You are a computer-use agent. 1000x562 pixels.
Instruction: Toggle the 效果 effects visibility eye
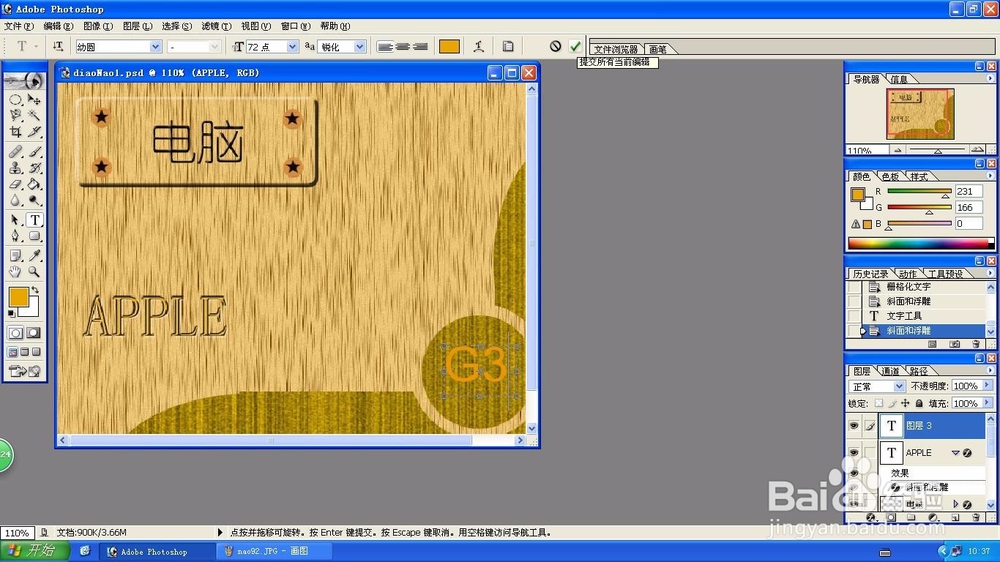(x=854, y=473)
